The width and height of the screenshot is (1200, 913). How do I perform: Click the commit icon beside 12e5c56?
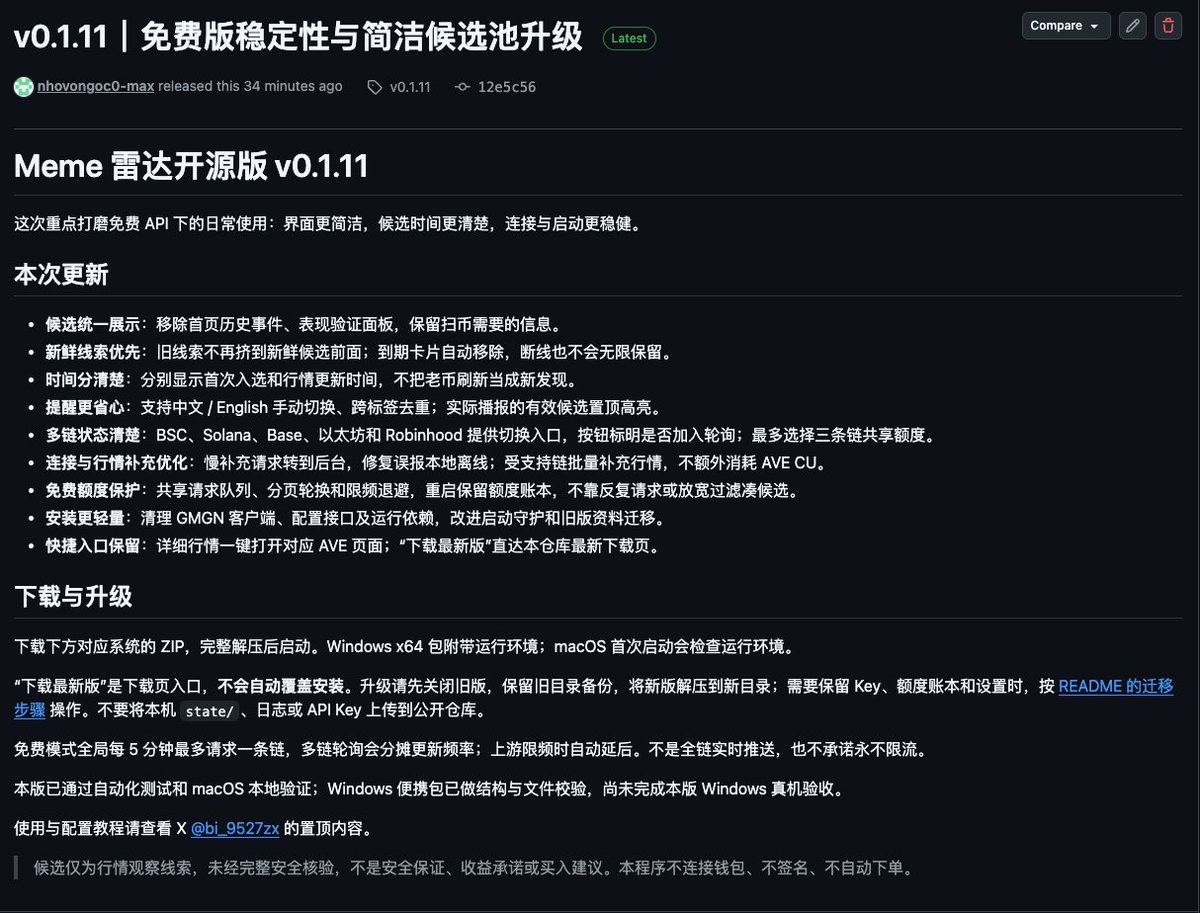(x=462, y=87)
